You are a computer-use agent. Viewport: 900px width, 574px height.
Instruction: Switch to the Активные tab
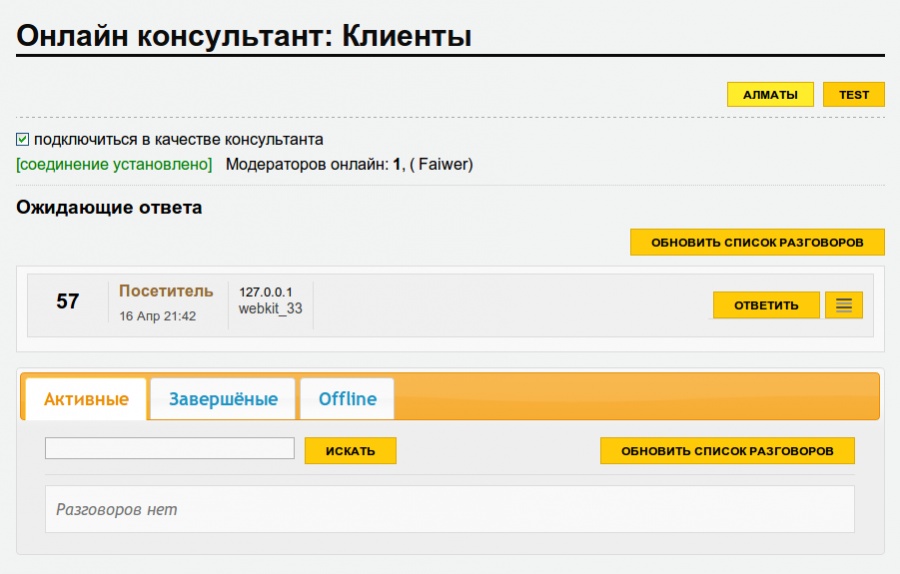tap(86, 399)
